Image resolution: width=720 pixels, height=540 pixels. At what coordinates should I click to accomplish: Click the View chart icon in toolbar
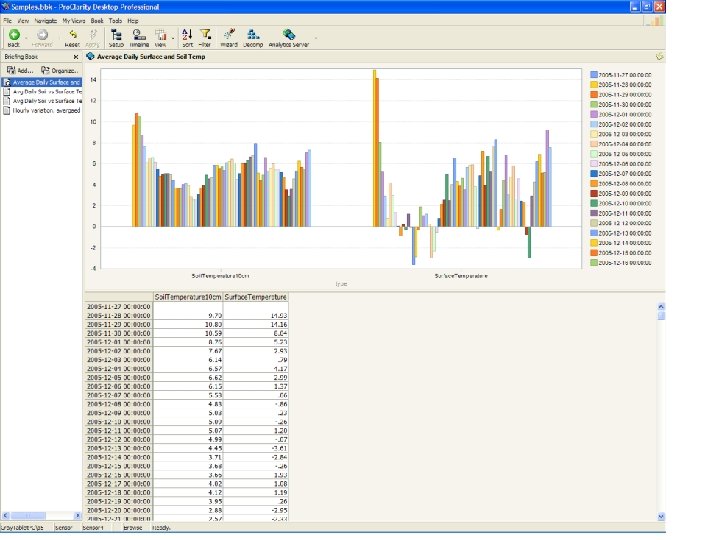point(161,36)
